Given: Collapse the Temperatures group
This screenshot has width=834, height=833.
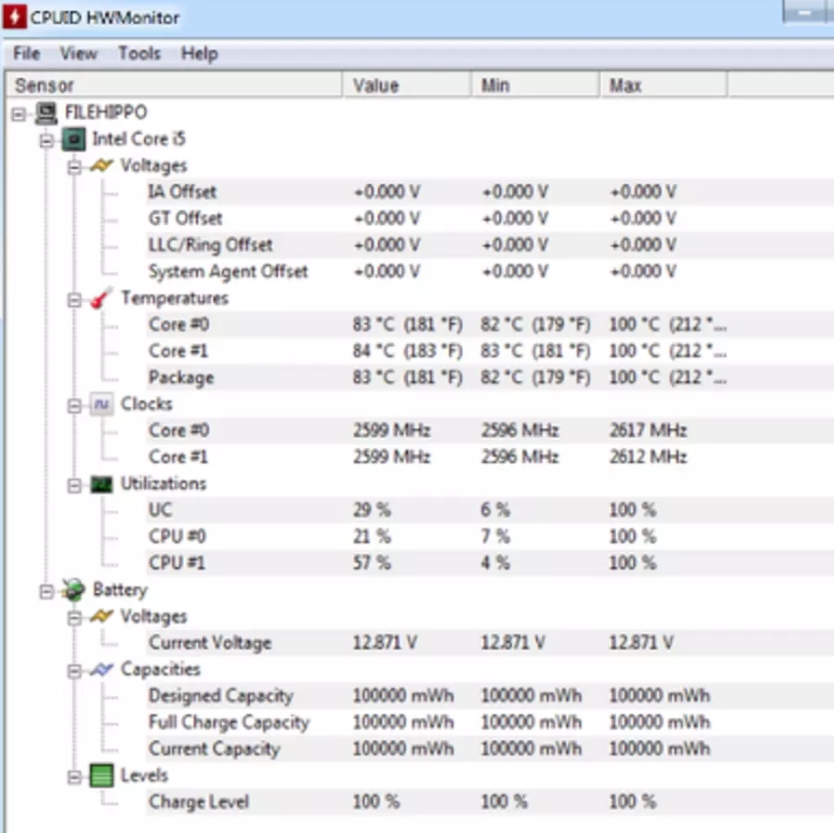Looking at the screenshot, I should [74, 299].
